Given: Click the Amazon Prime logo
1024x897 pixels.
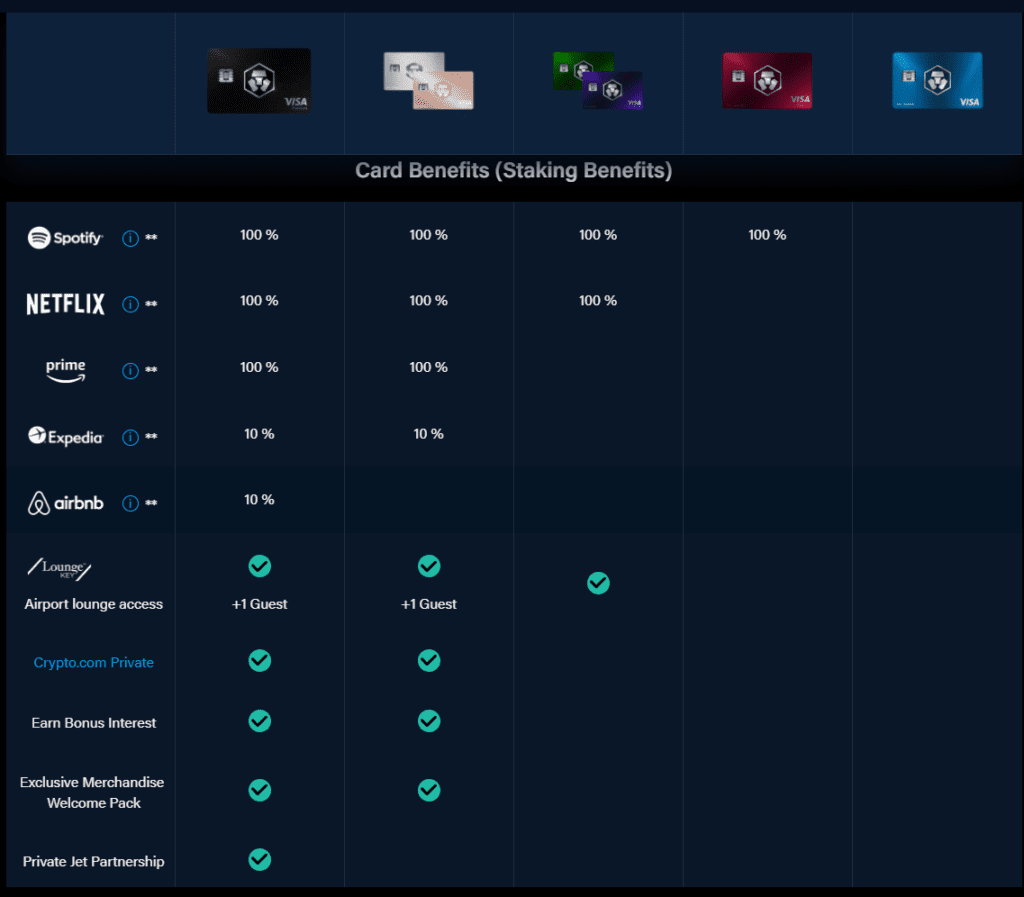Looking at the screenshot, I should coord(65,370).
